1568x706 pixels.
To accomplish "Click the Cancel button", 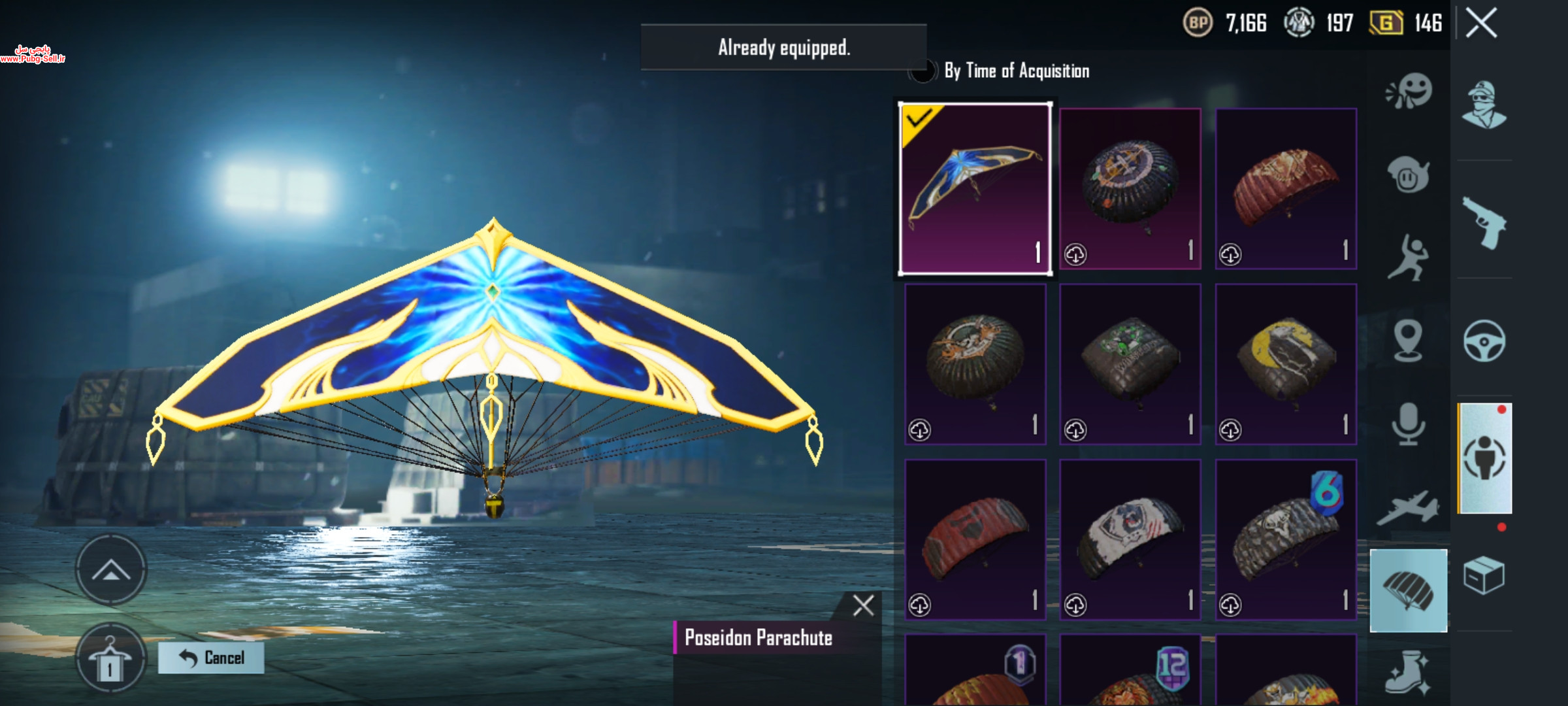I will tap(211, 658).
